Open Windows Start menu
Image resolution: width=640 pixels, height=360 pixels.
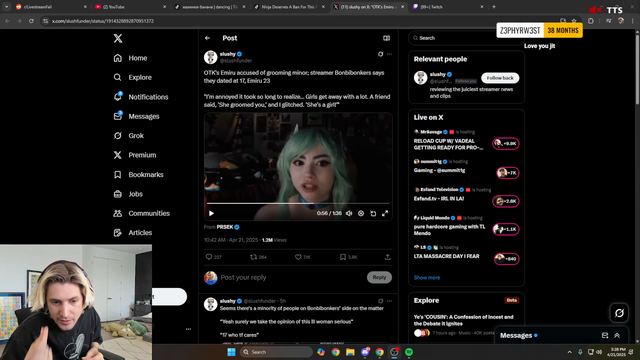(x=231, y=352)
